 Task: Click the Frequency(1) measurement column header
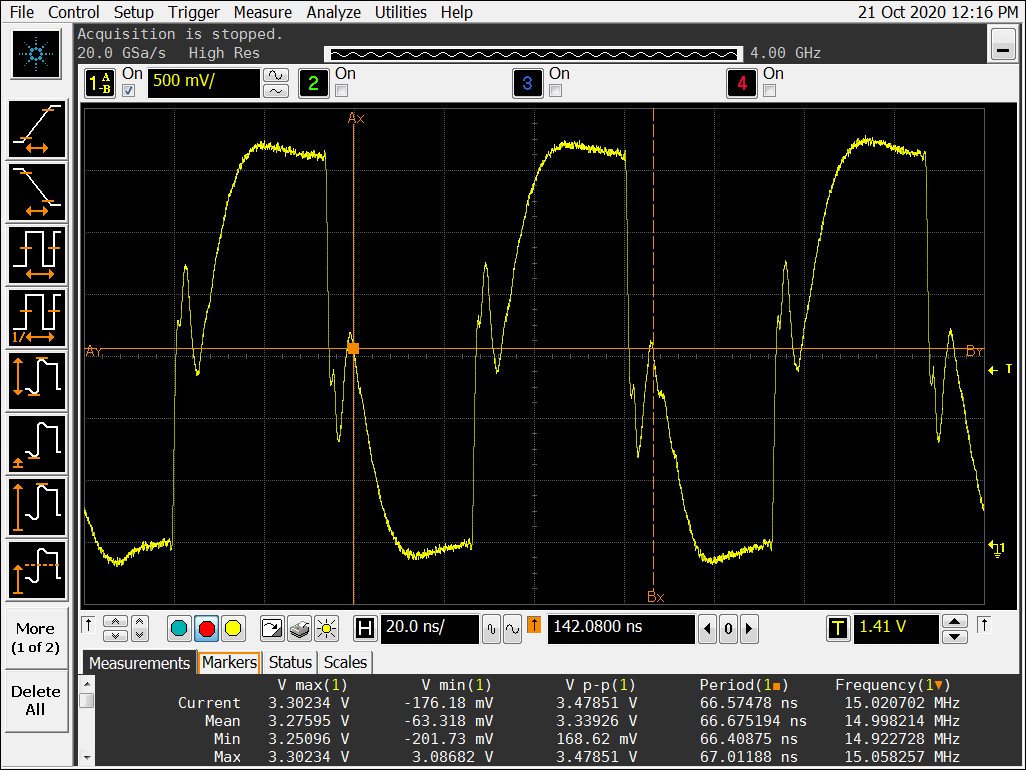[893, 685]
